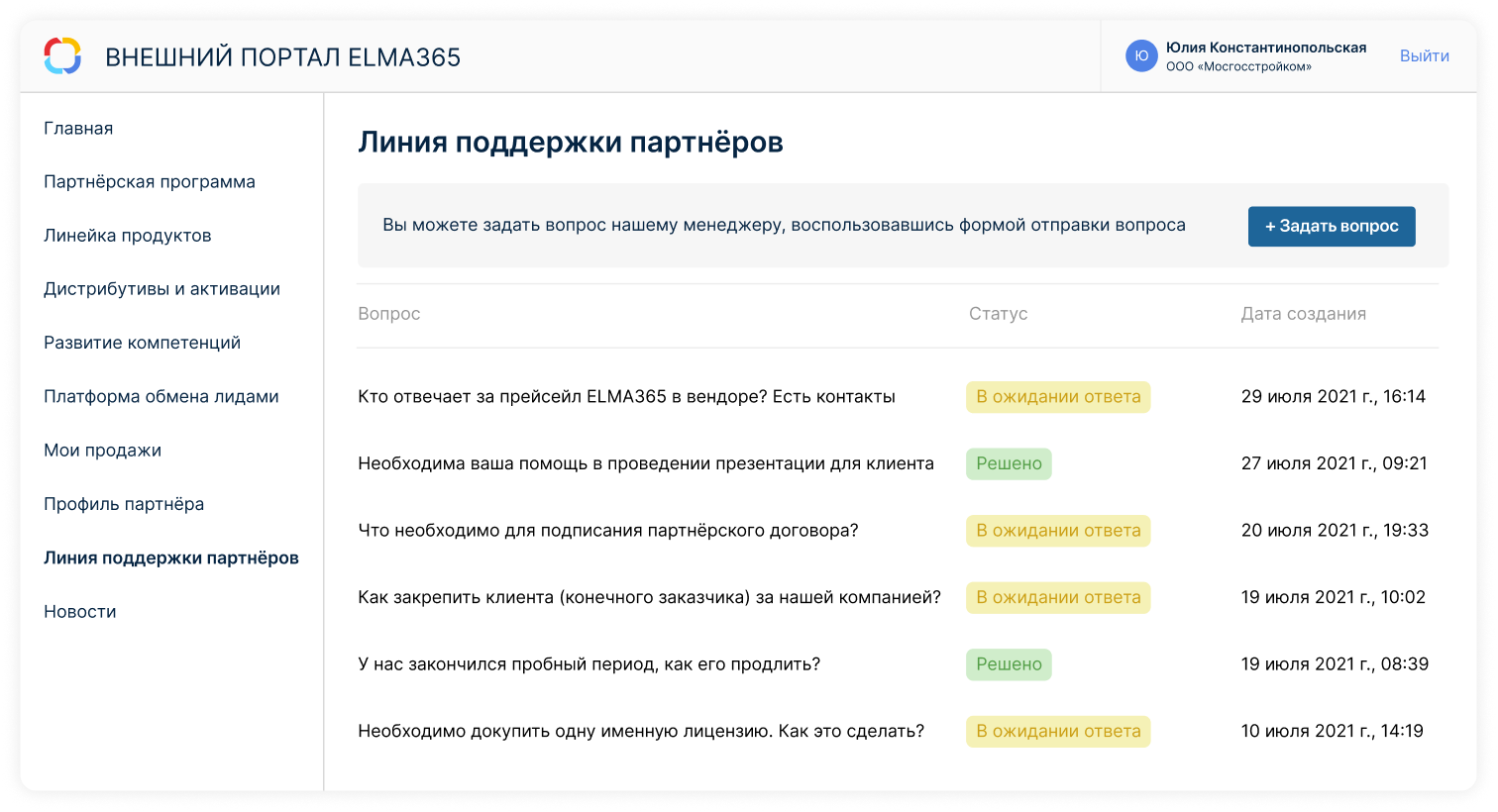Click user name Юлия Константинопольская
This screenshot has height=812, width=1498.
pos(1266,48)
